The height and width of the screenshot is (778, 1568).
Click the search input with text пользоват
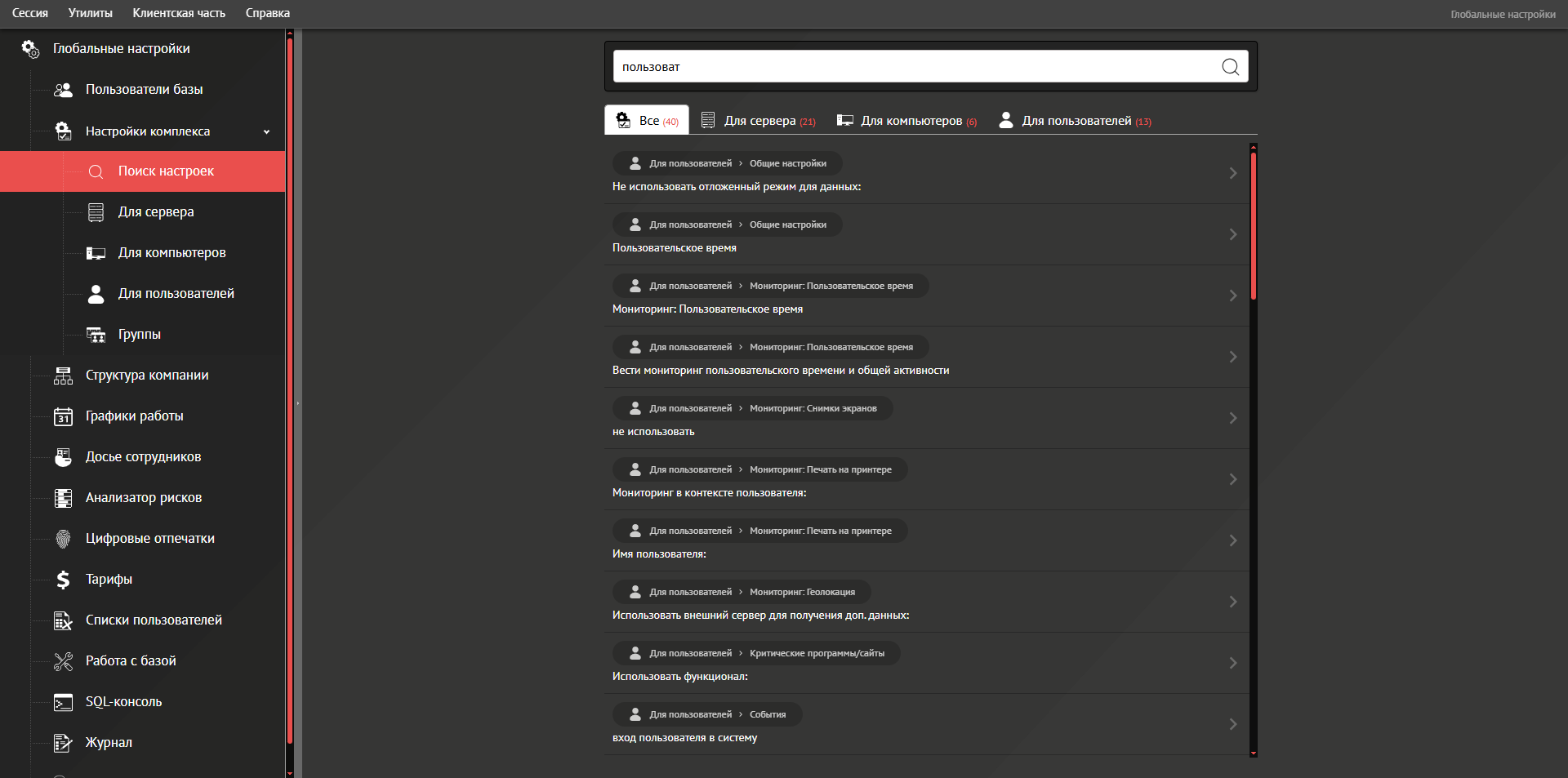tap(915, 67)
